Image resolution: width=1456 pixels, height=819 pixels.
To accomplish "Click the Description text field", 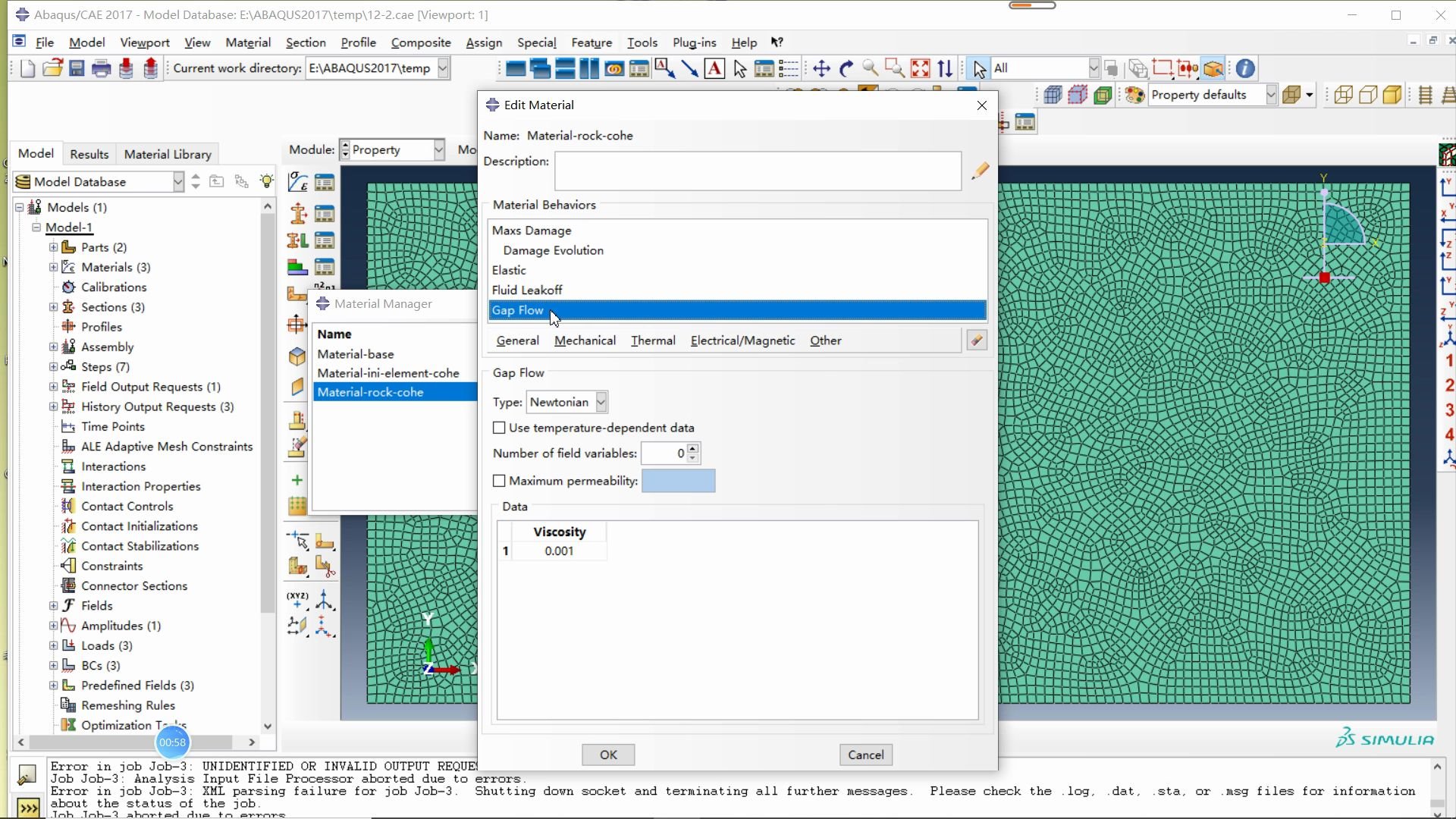I will 758,171.
